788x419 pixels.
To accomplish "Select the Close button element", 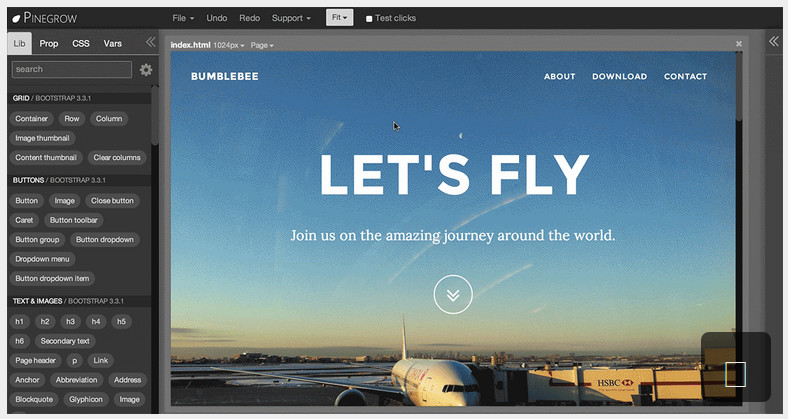I will (x=112, y=201).
